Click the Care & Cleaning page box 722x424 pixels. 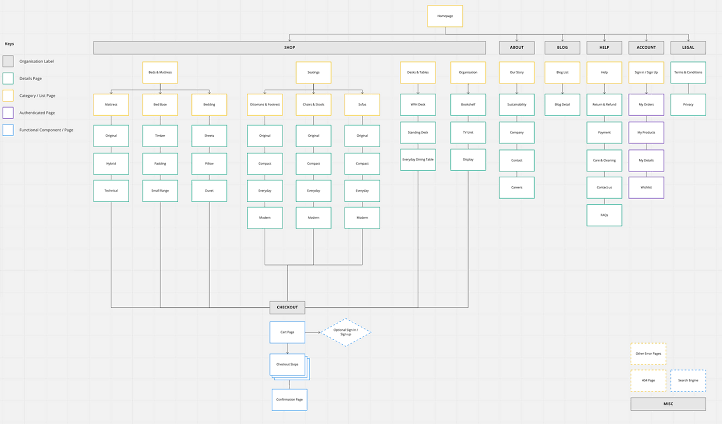tap(604, 161)
